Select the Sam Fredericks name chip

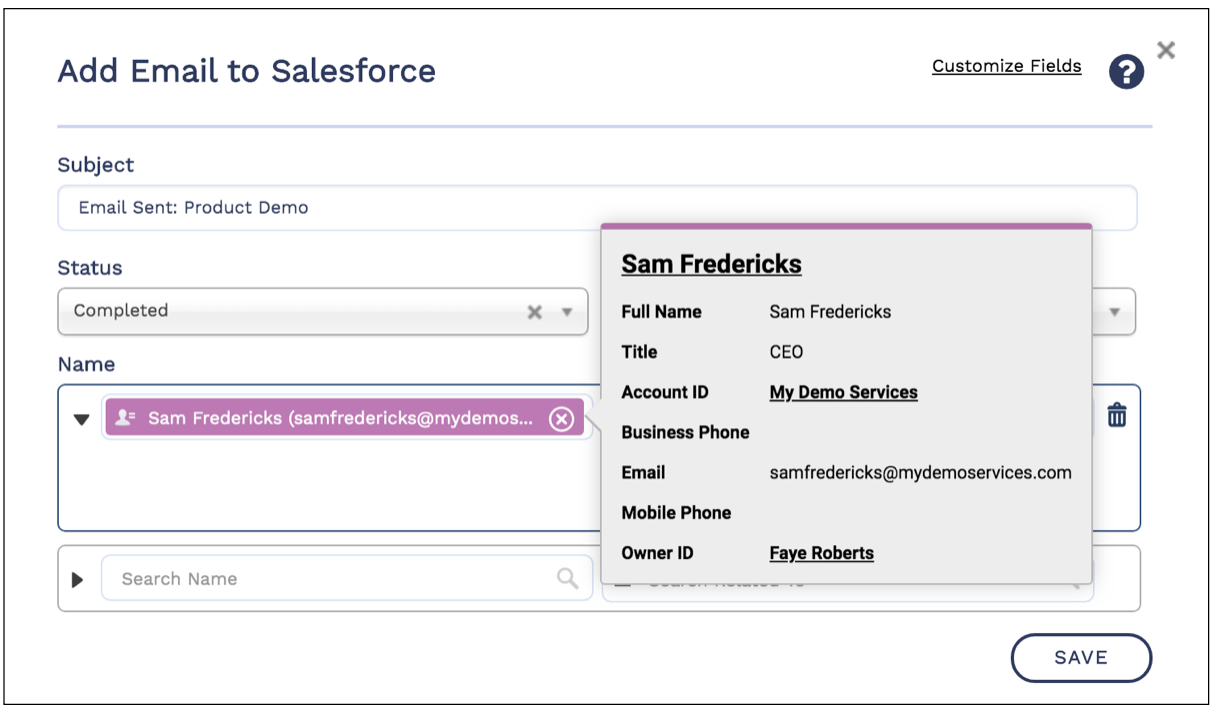click(340, 418)
